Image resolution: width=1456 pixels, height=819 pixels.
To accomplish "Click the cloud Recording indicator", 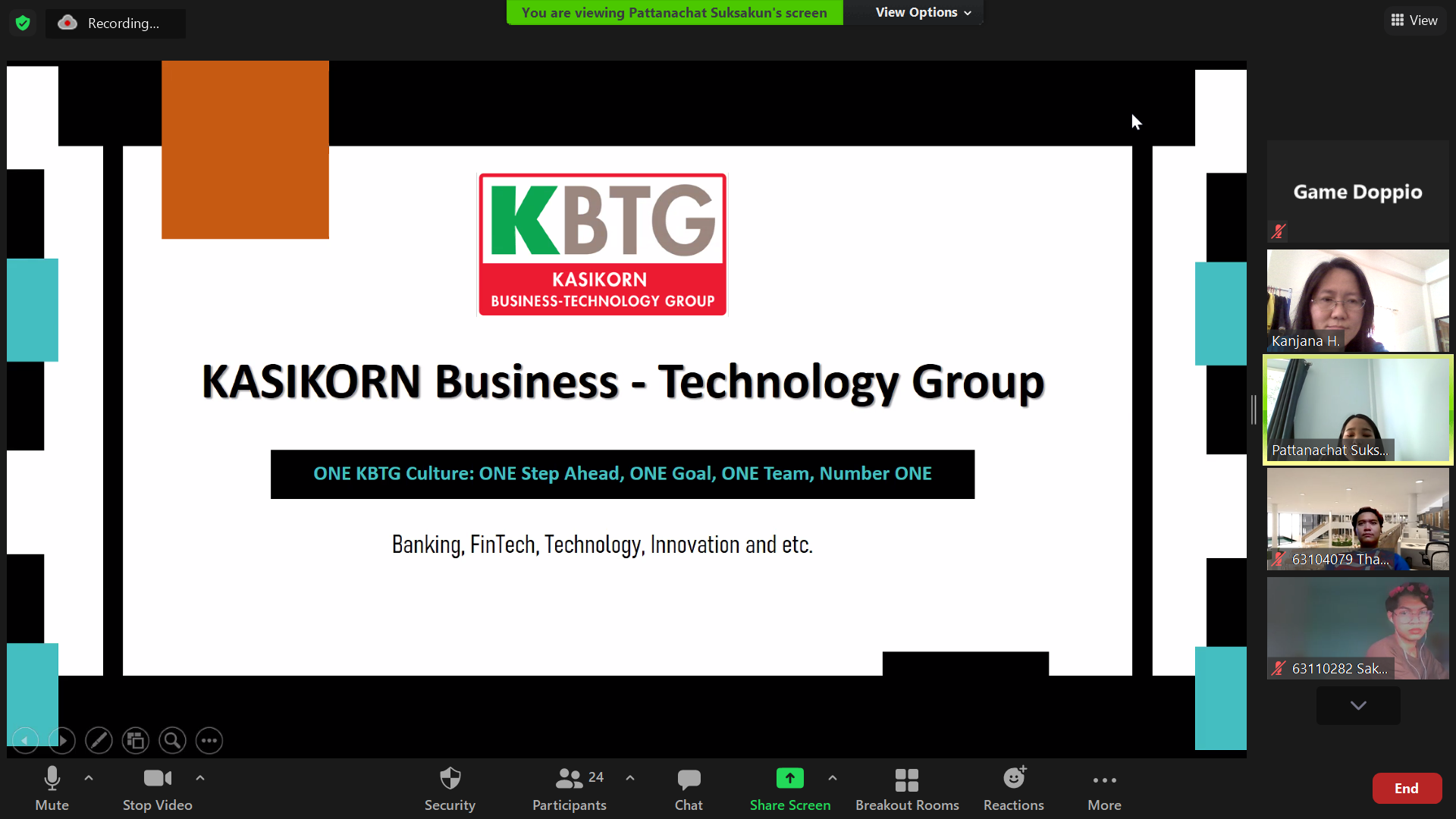I will pos(114,23).
